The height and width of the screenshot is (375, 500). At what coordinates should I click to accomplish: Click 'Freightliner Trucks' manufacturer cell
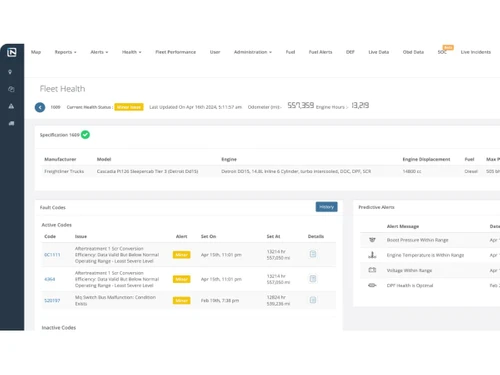(x=64, y=171)
